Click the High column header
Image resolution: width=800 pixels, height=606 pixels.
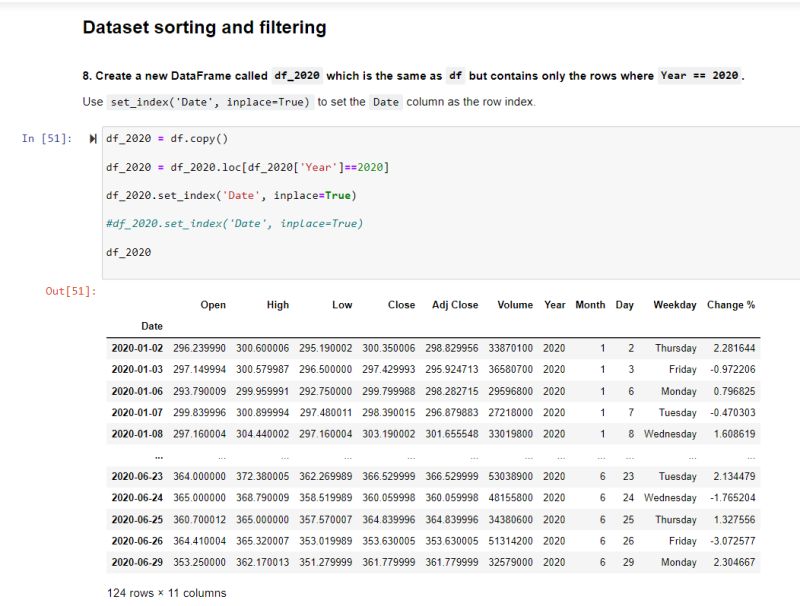pyautogui.click(x=278, y=305)
